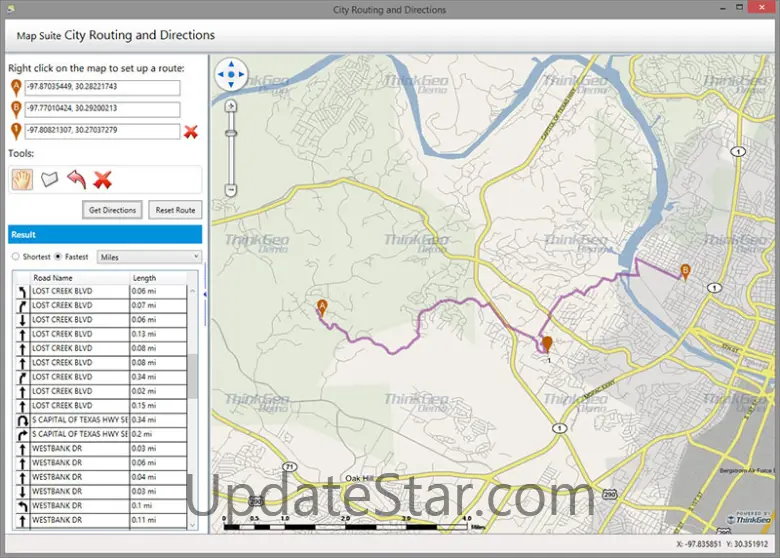Click the turn-right icon of the LOST CREEK BLVD 0.07 mi row
The width and height of the screenshot is (780, 558).
22,306
